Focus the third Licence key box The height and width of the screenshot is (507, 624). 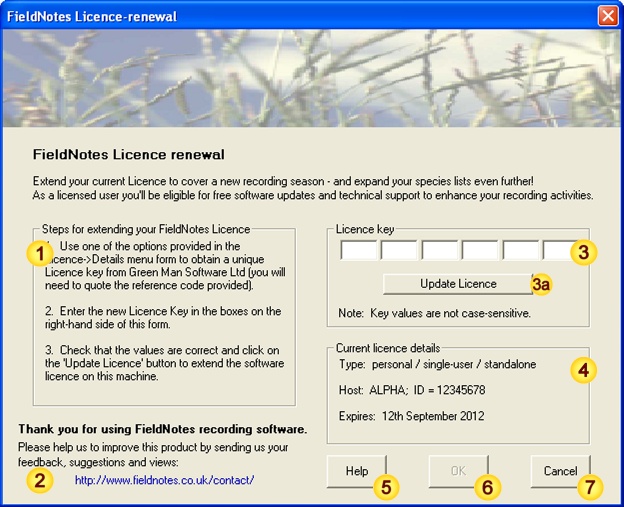pyautogui.click(x=439, y=250)
